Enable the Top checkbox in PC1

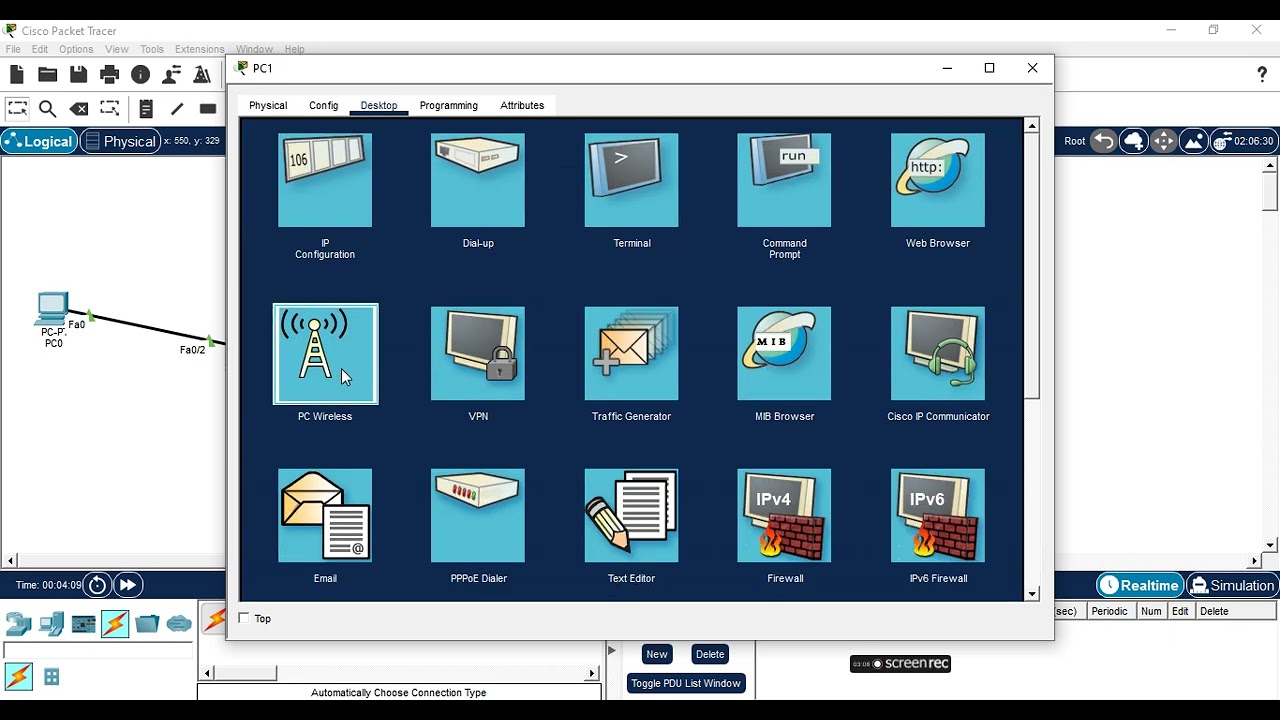(x=244, y=618)
